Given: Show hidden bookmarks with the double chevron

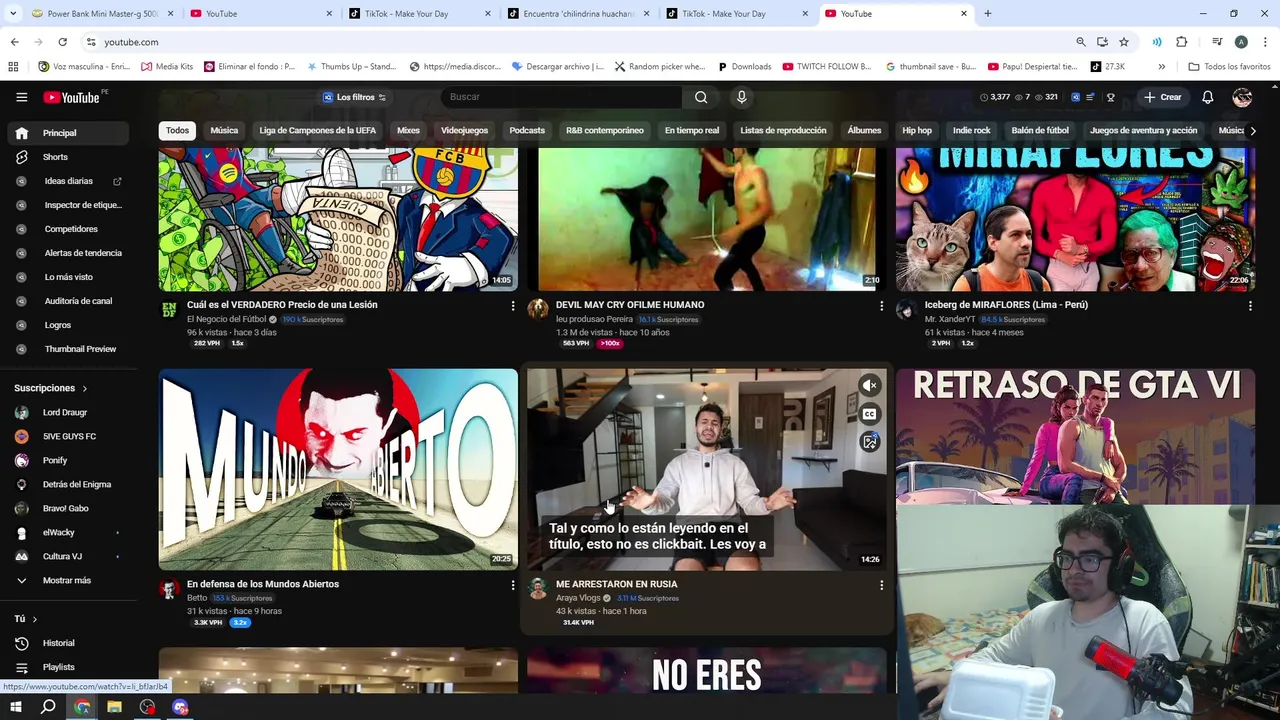Looking at the screenshot, I should (1161, 67).
